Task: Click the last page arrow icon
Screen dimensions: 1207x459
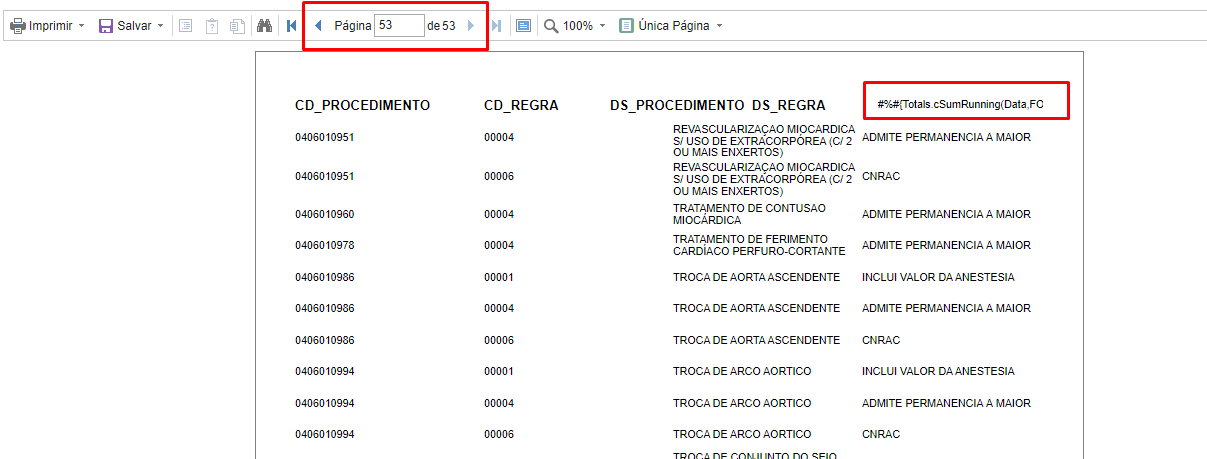Action: tap(497, 26)
